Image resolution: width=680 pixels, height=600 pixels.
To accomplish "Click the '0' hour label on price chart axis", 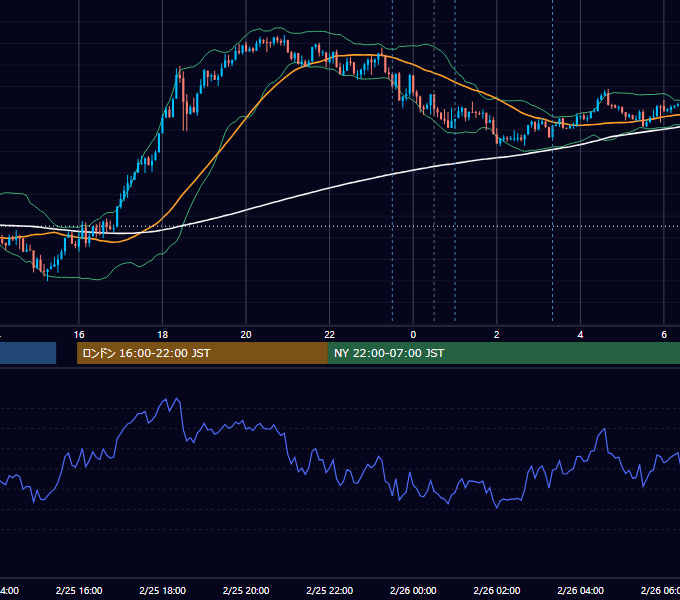I will pos(413,335).
